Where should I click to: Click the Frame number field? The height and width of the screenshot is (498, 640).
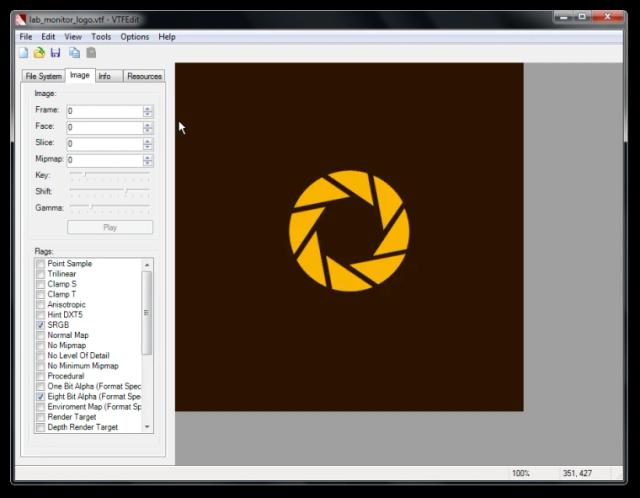tap(105, 111)
